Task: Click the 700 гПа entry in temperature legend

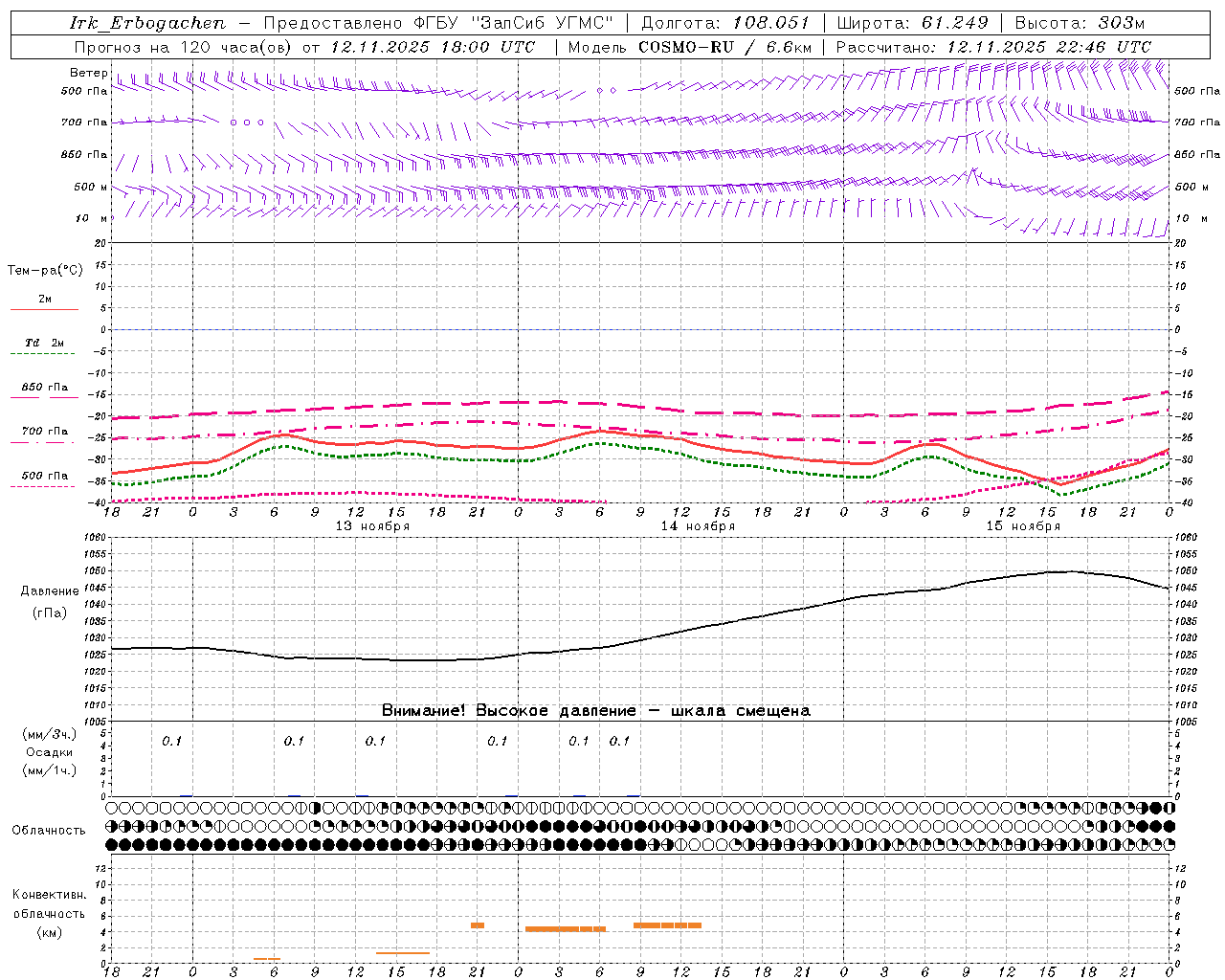Action: point(45,432)
